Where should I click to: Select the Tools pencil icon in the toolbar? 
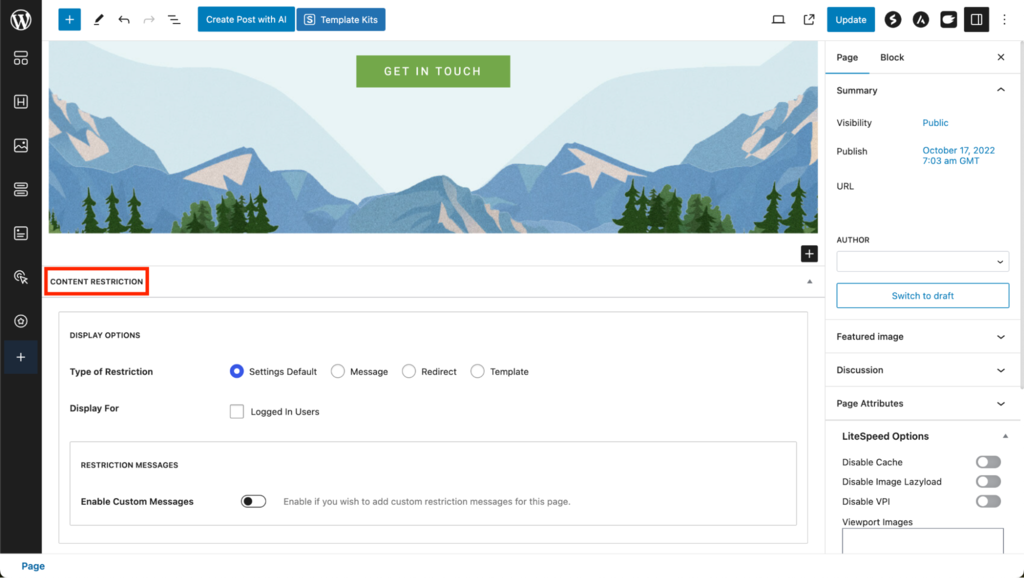click(x=98, y=19)
